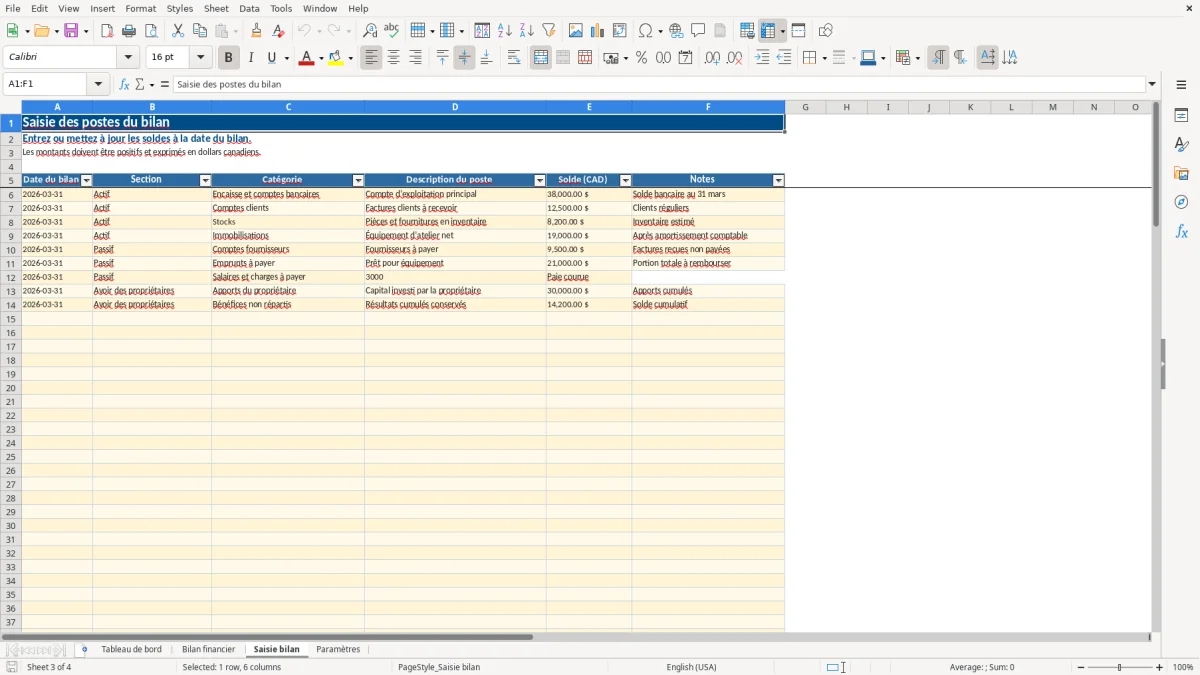Open the Format menu
Image resolution: width=1200 pixels, height=675 pixels.
click(x=141, y=8)
